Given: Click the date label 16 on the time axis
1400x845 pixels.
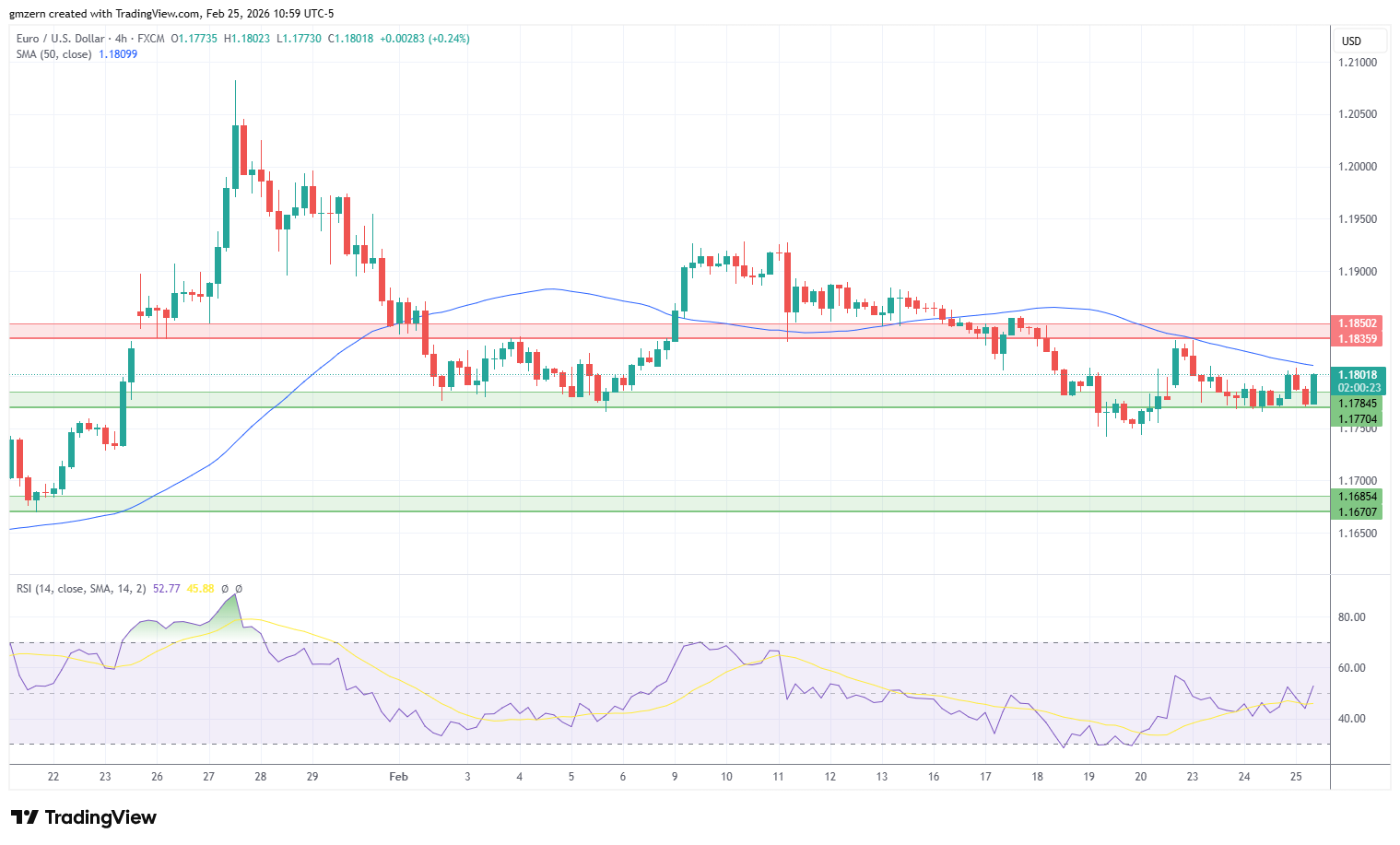Looking at the screenshot, I should [x=934, y=777].
